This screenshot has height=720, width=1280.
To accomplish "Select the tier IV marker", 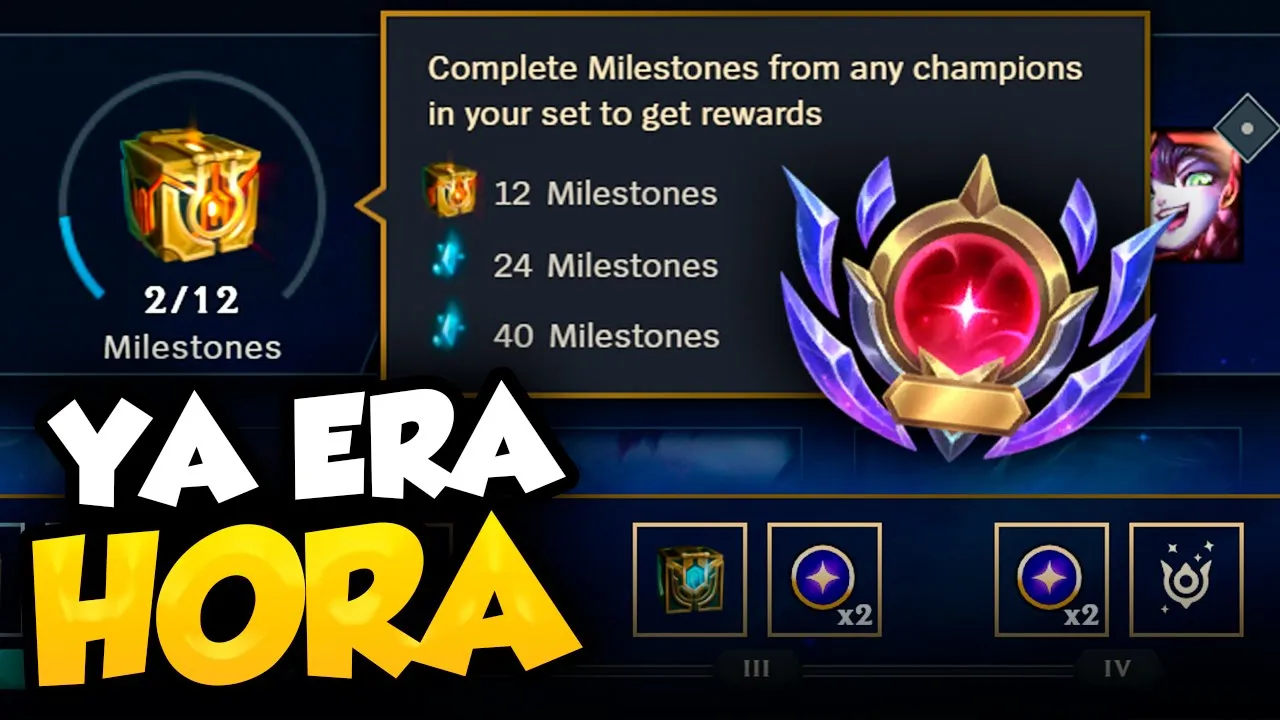I will 1117,669.
